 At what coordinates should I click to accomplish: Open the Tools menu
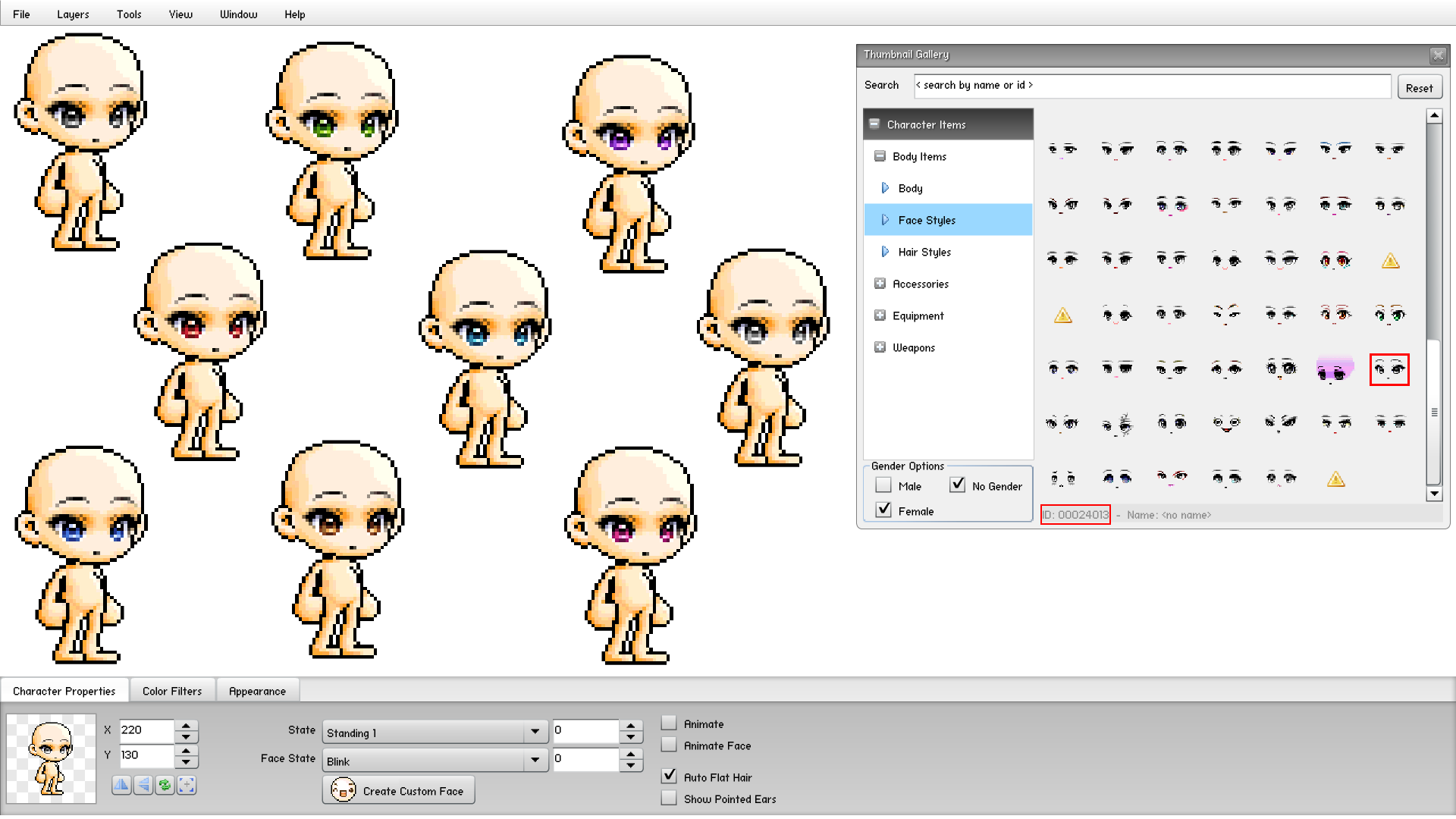pos(129,14)
